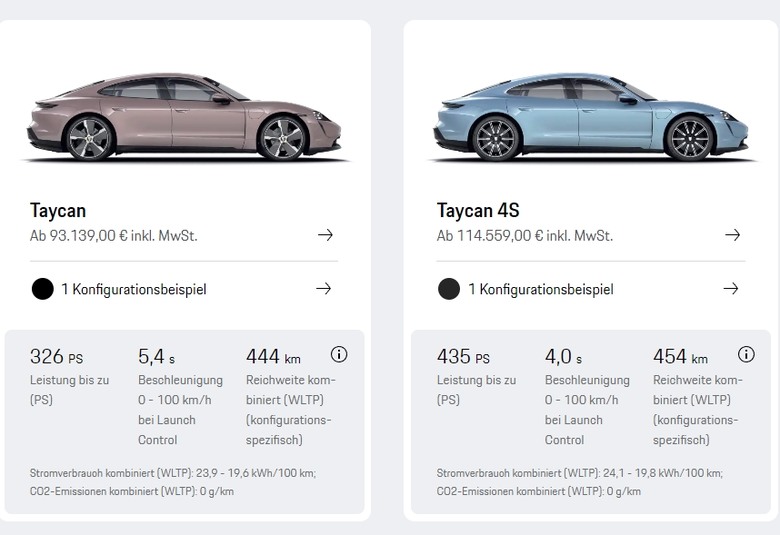Open Taycan's 1 Konfigurationsbeispiel link
The width and height of the screenshot is (780, 535).
click(x=134, y=289)
